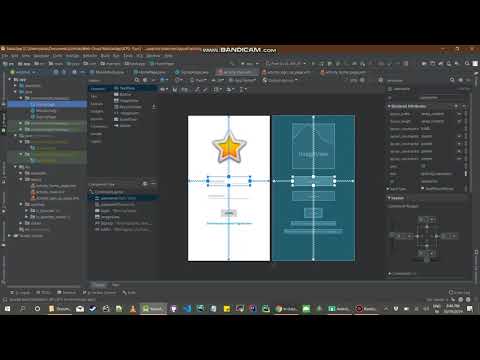Open Cortana from the taskbar
This screenshot has width=480, height=360.
[37, 309]
